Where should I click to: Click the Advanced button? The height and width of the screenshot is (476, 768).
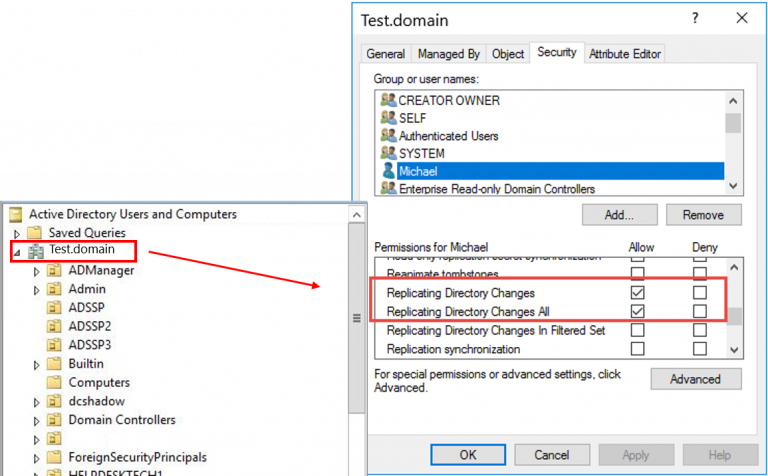(x=695, y=379)
